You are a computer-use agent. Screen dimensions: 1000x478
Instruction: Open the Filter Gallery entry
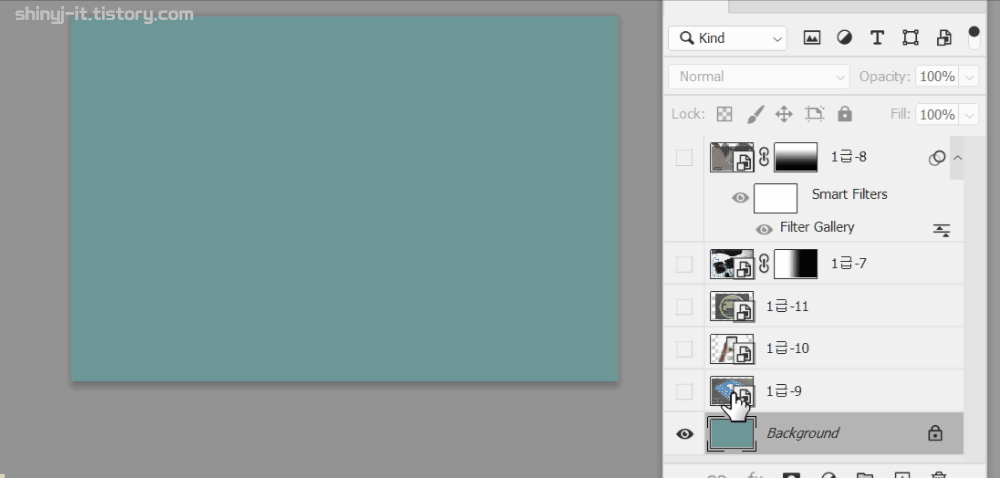click(817, 228)
